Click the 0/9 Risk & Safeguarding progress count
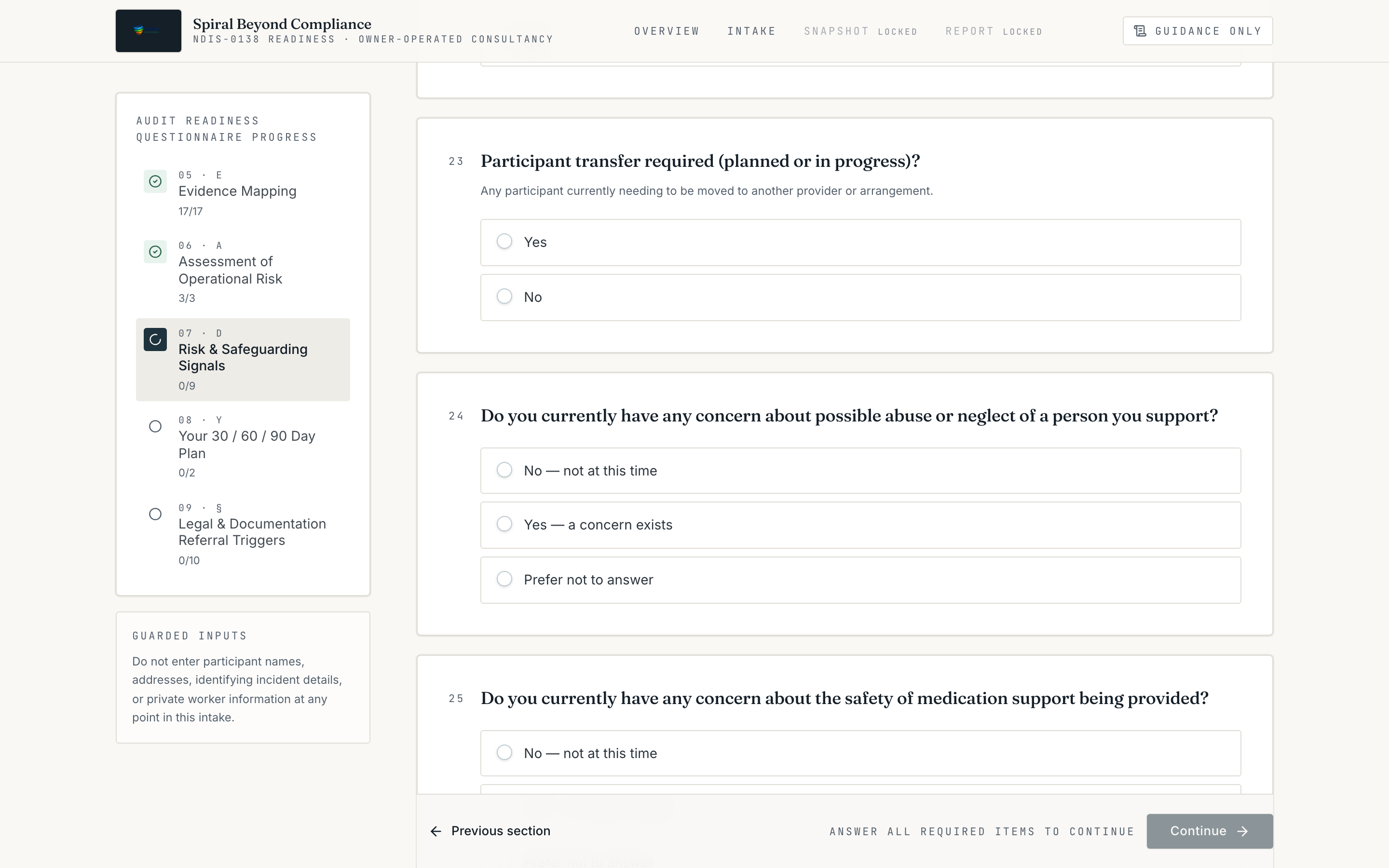Viewport: 1389px width, 868px height. click(x=187, y=386)
